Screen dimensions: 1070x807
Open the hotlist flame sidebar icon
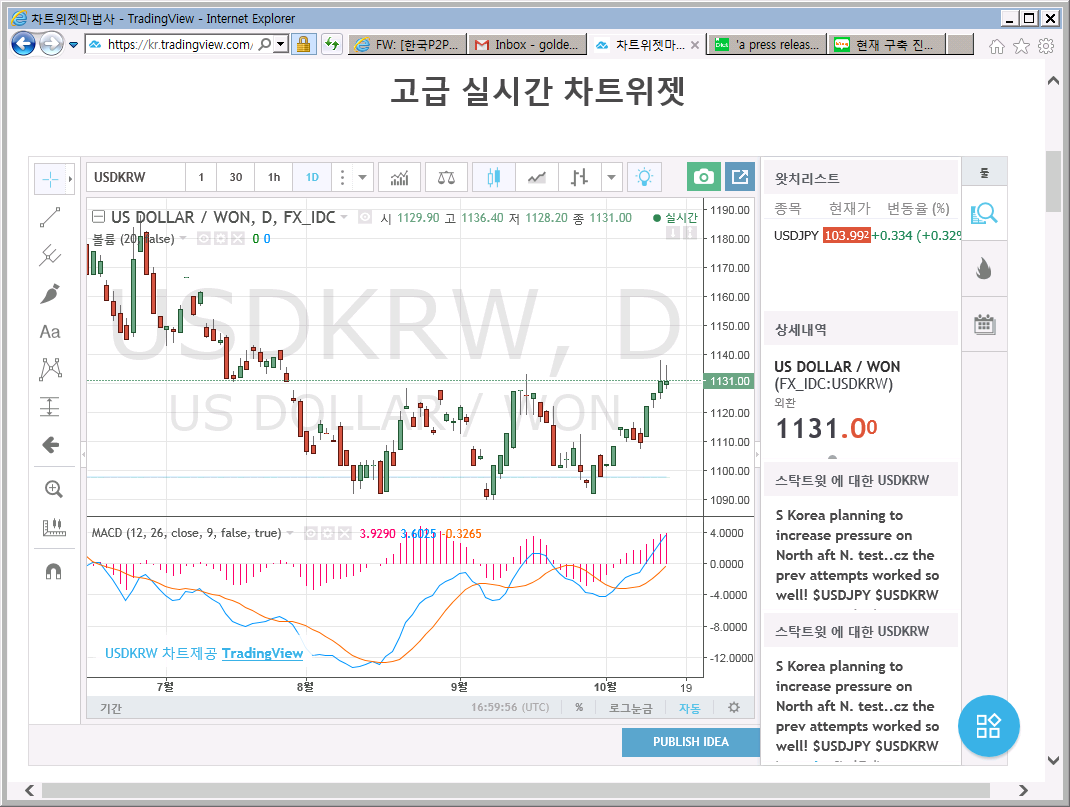pos(984,269)
